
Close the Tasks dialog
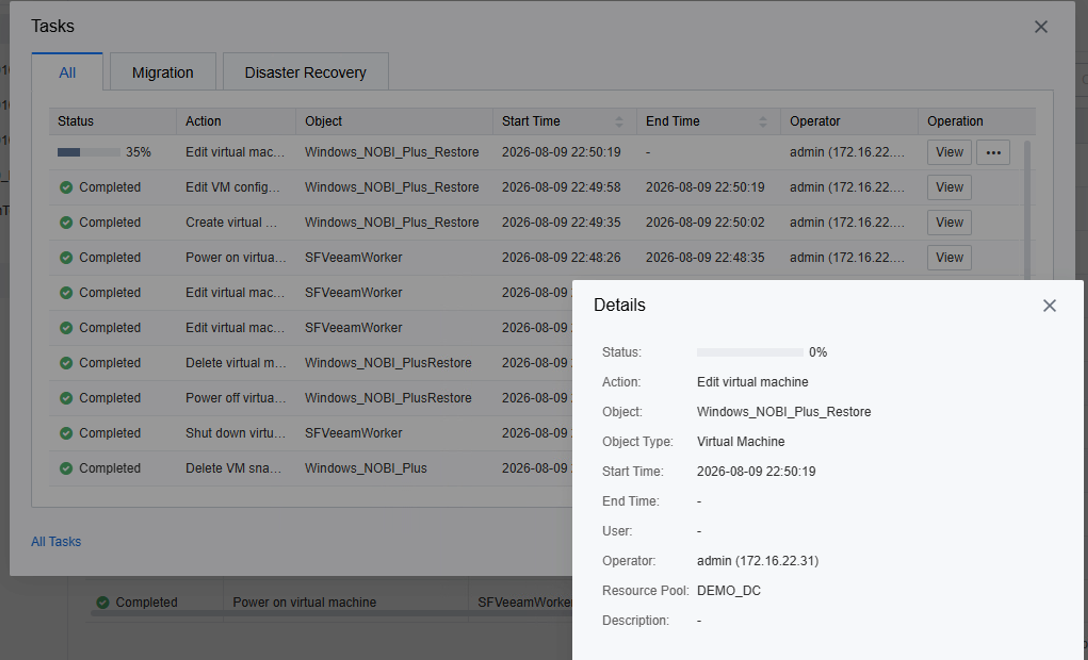pyautogui.click(x=1041, y=26)
